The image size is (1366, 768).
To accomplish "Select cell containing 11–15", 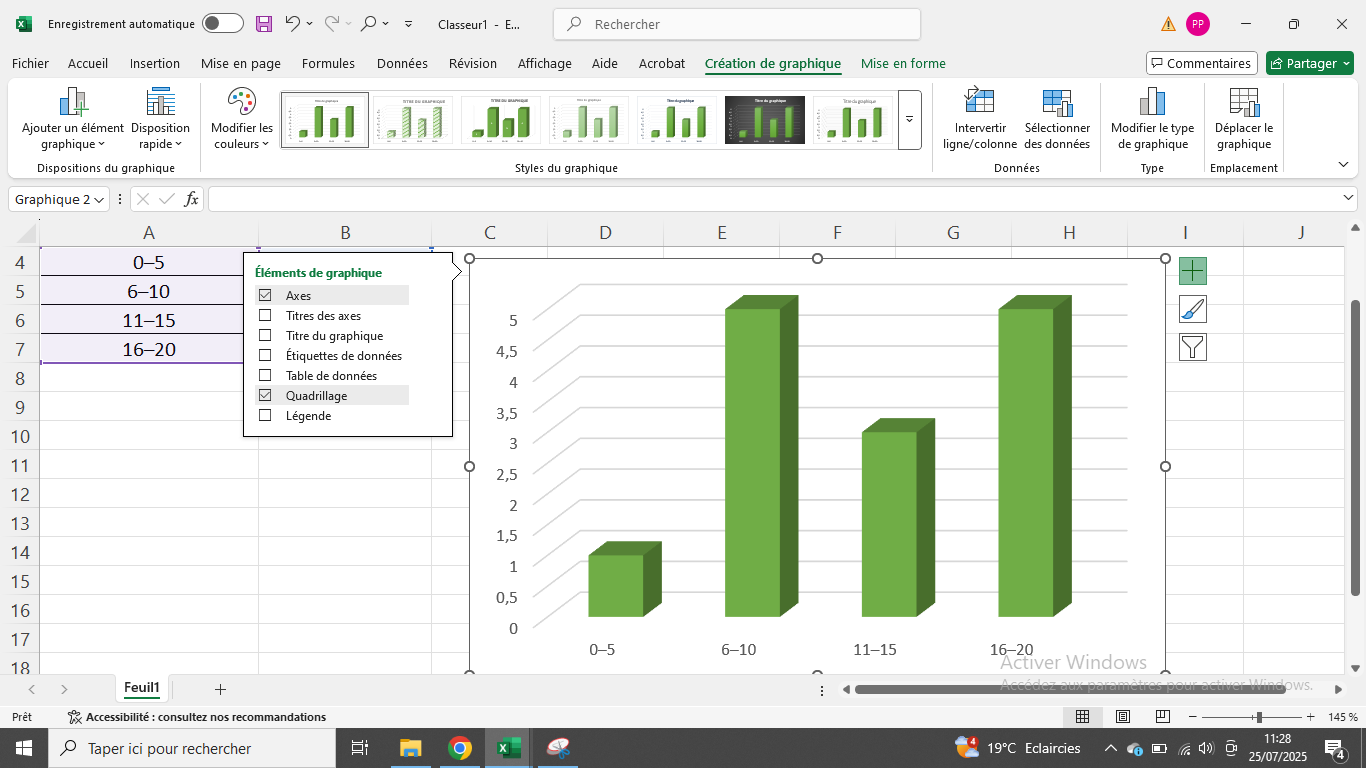I will click(x=148, y=320).
